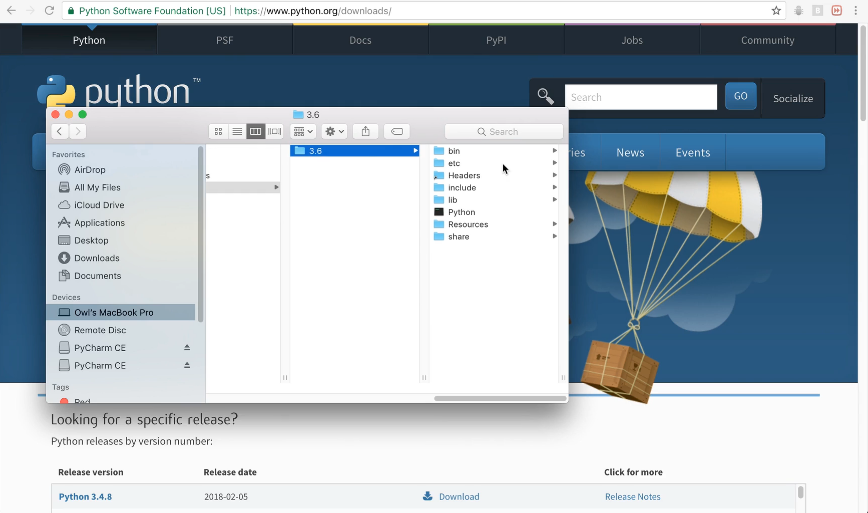868x513 pixels.
Task: Open Documents in Finder sidebar
Action: coord(97,276)
